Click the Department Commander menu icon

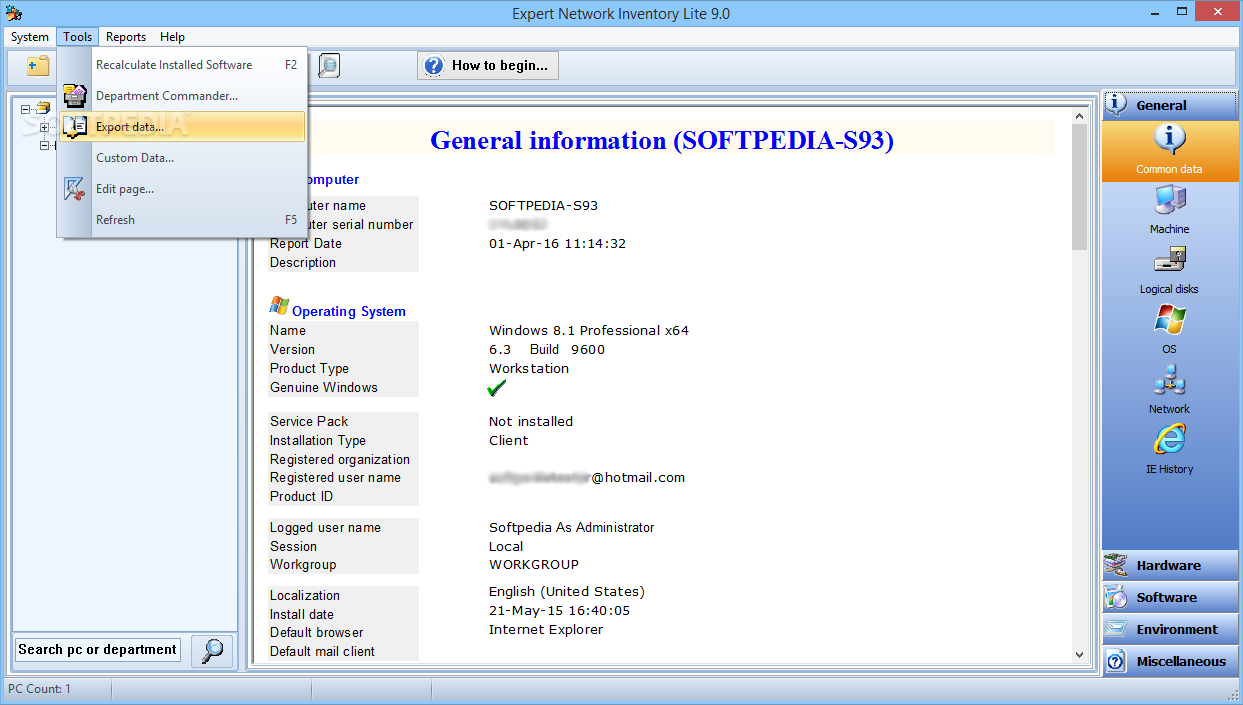pyautogui.click(x=75, y=96)
